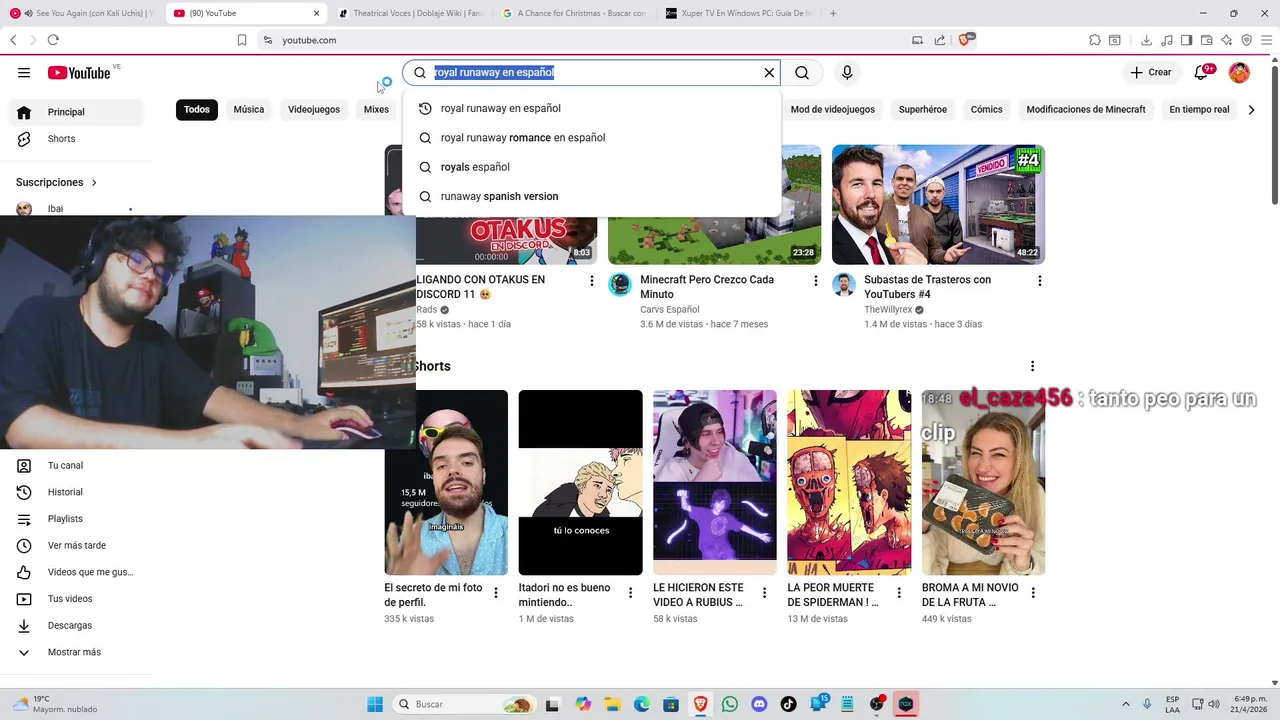Select the Música filter chip

point(249,110)
